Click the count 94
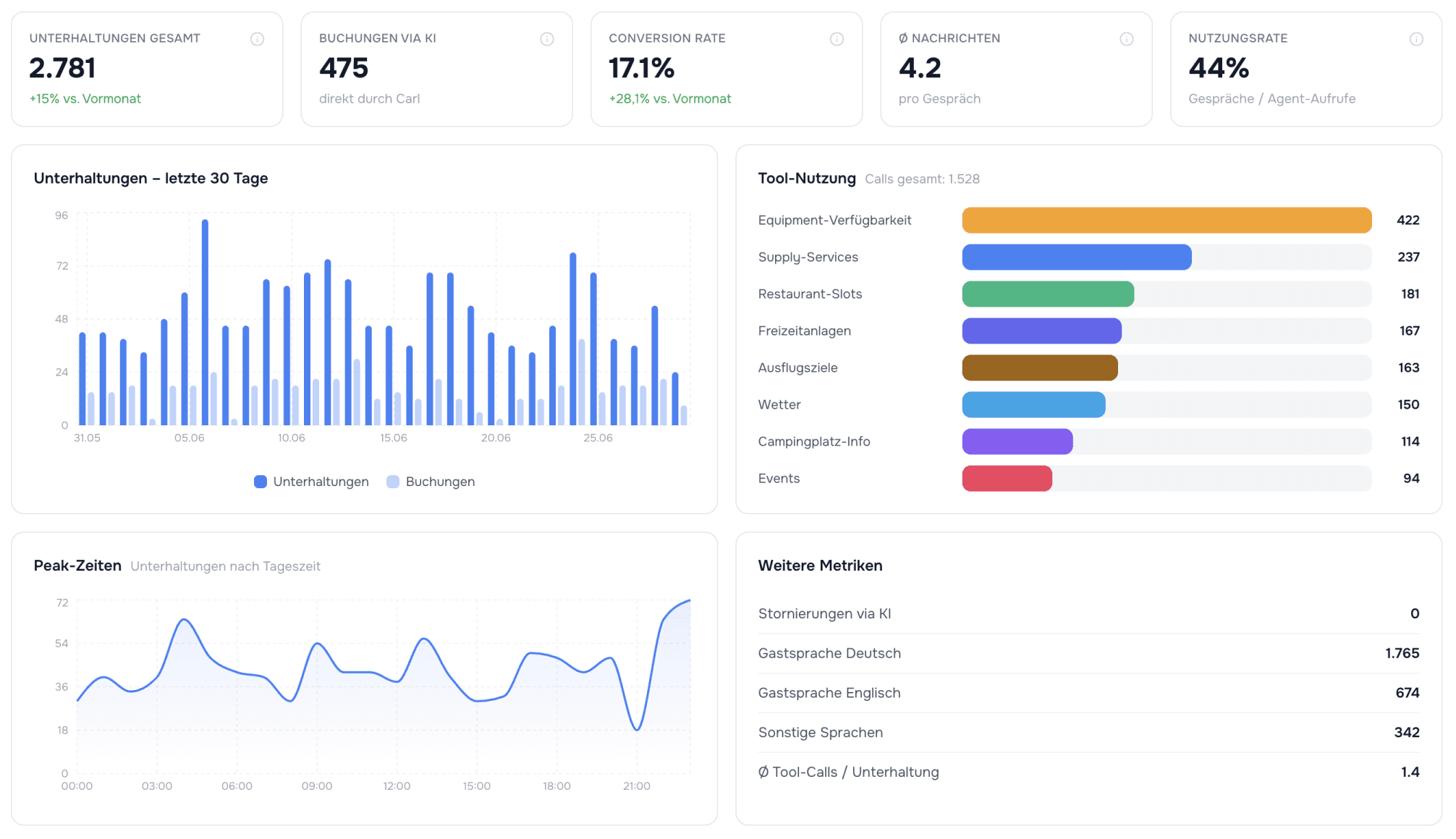The width and height of the screenshot is (1456, 839). [1411, 479]
